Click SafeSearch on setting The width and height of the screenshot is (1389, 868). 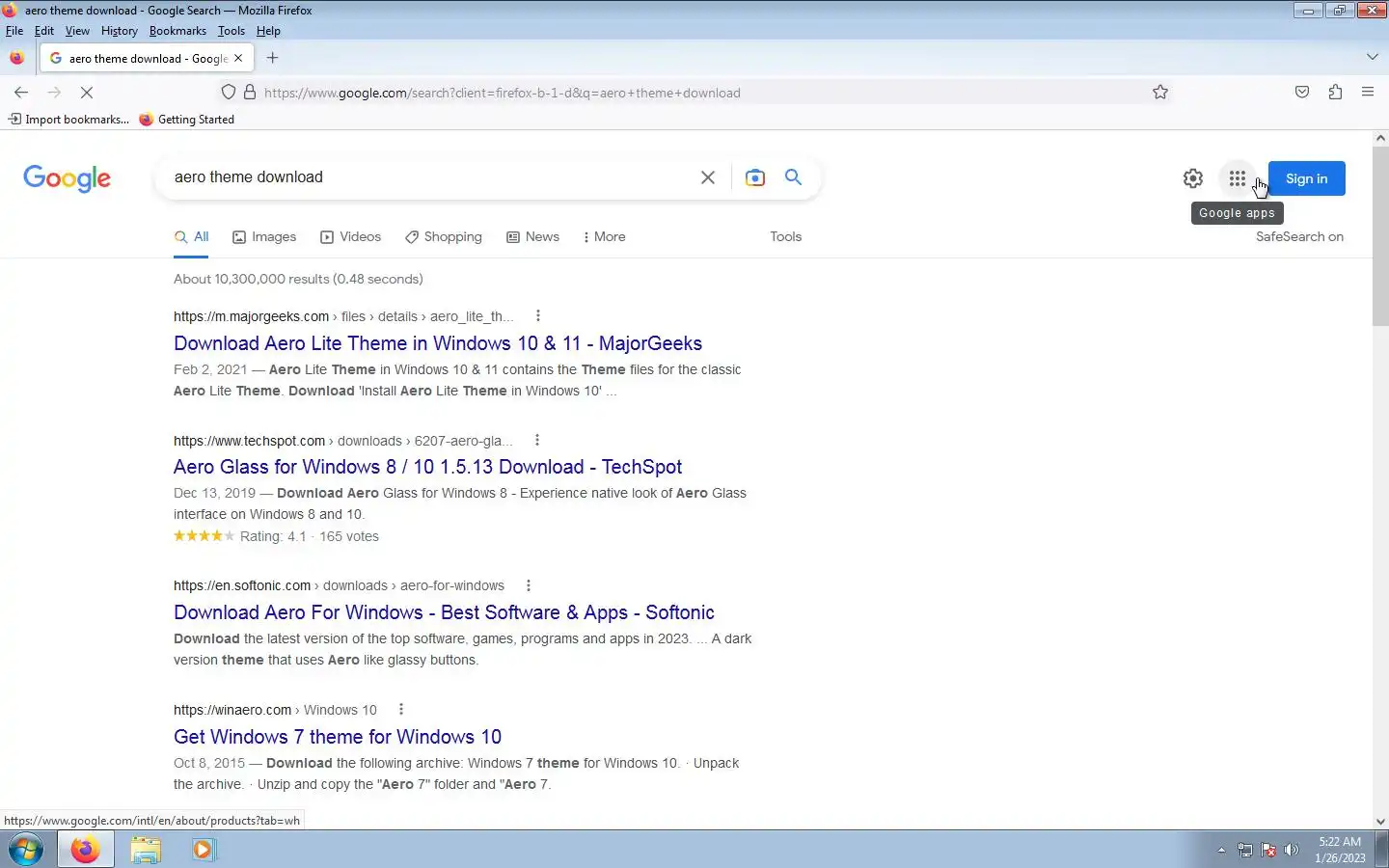point(1299,237)
